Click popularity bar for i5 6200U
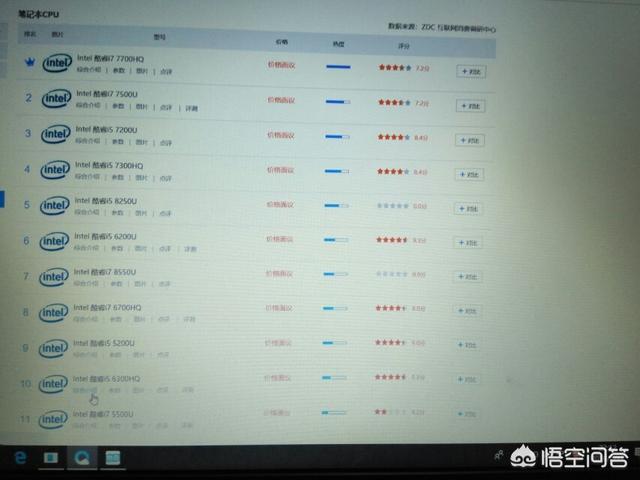The width and height of the screenshot is (640, 480). point(336,240)
